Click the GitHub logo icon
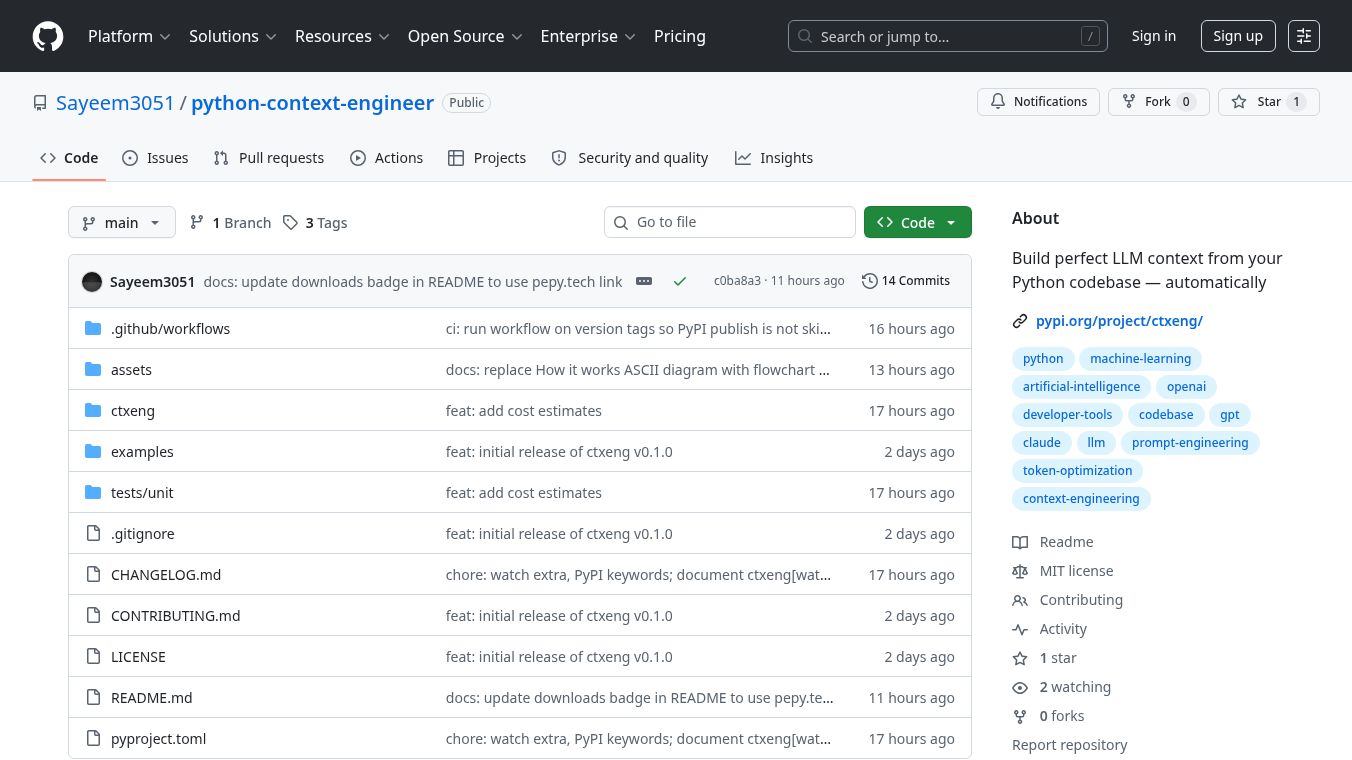 coord(48,36)
